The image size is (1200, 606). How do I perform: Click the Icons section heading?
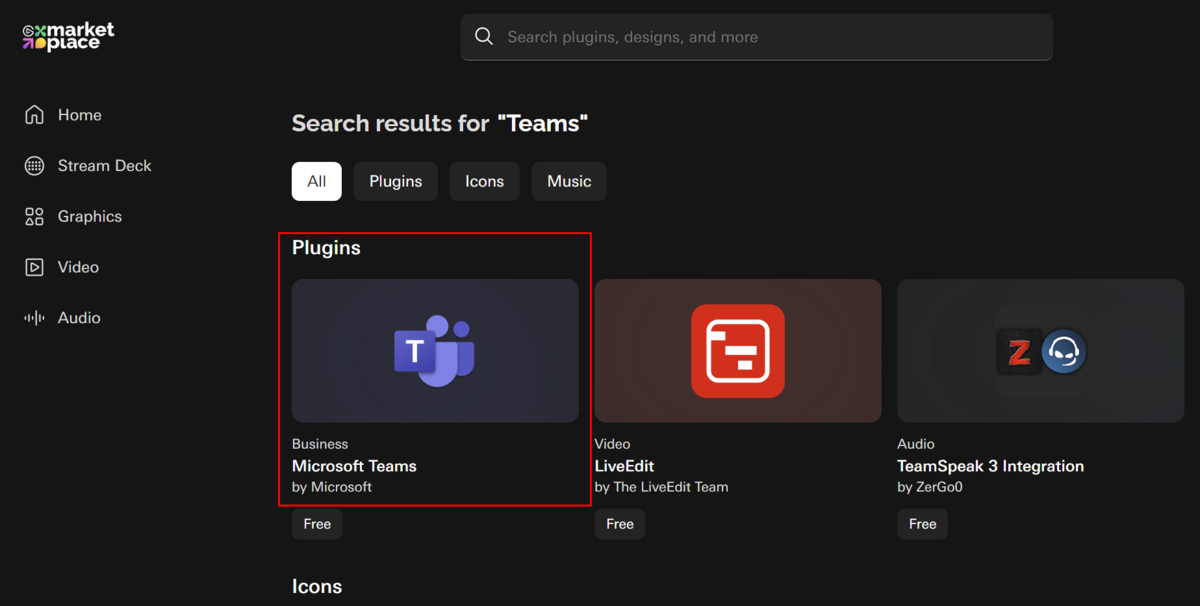pos(317,587)
